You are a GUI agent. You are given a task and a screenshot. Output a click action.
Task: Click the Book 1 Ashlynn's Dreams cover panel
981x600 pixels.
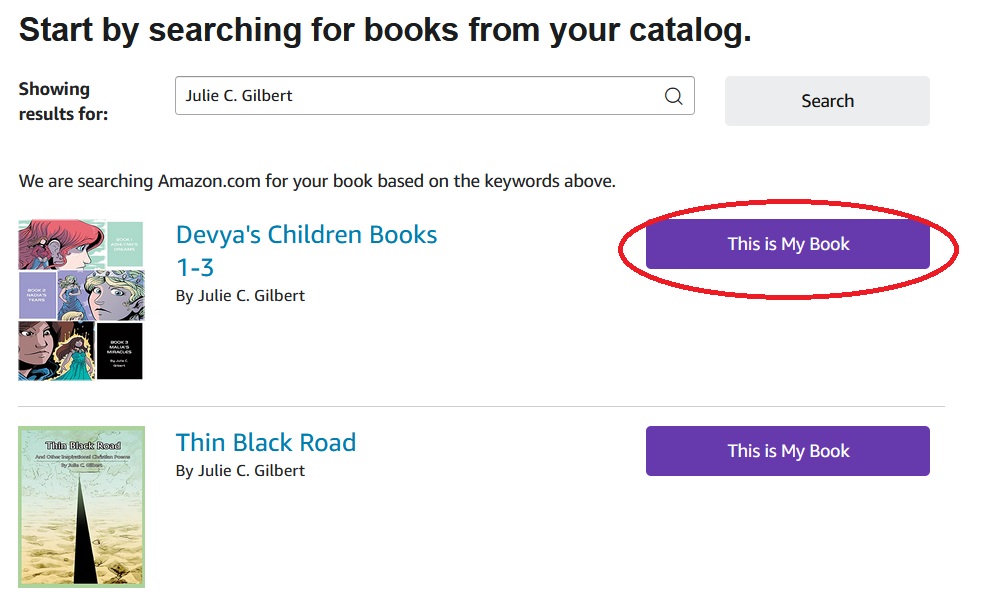tap(125, 244)
